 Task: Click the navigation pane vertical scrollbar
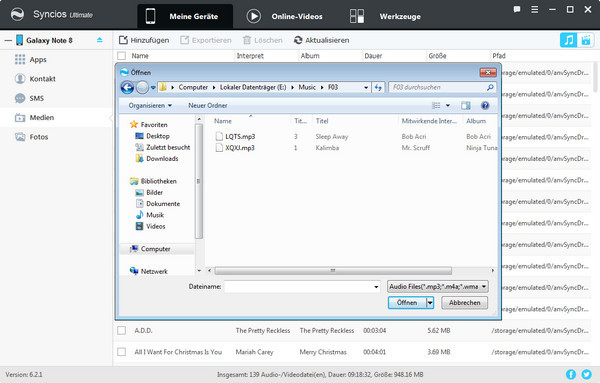click(199, 181)
